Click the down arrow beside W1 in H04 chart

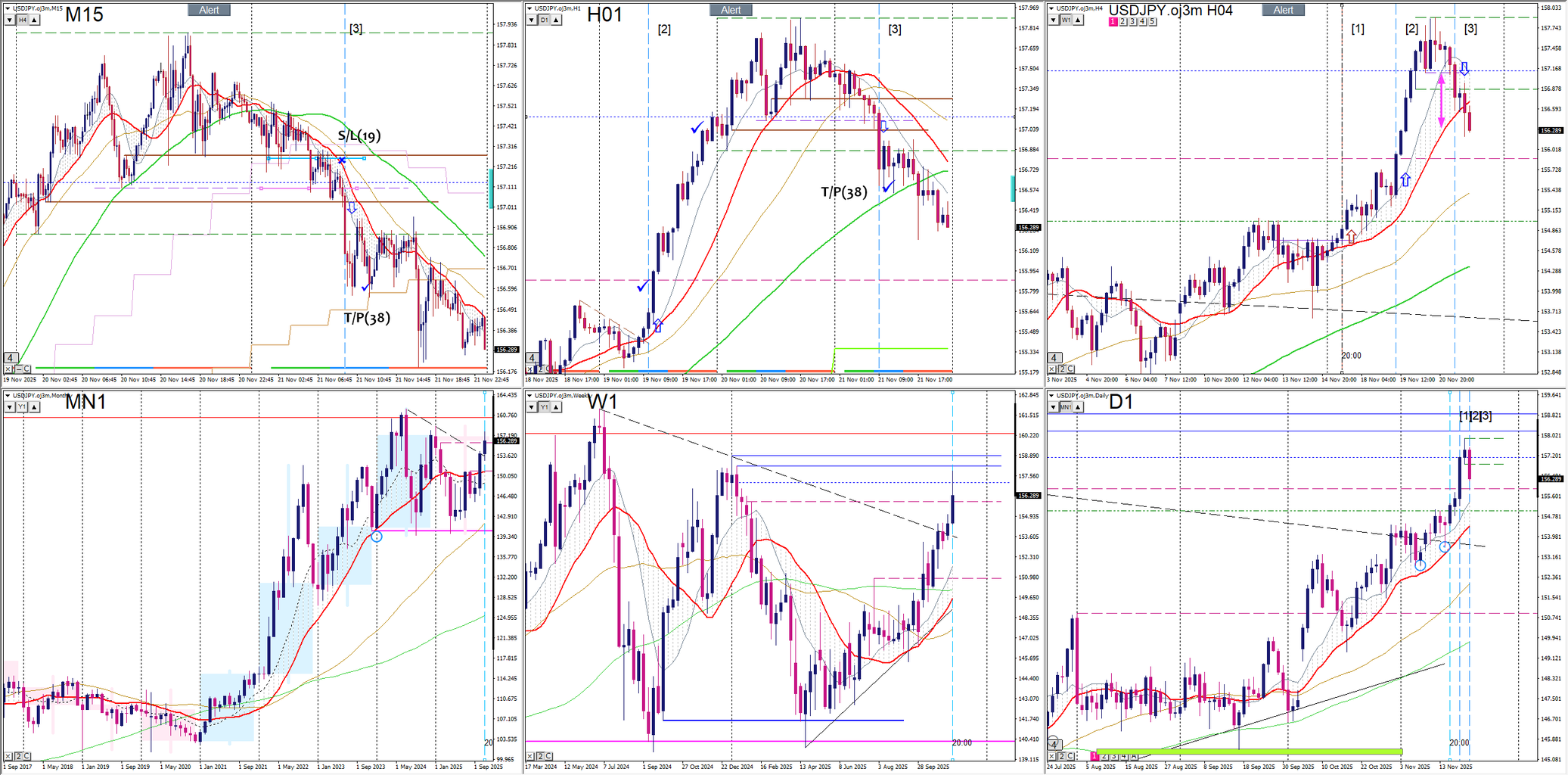1054,20
